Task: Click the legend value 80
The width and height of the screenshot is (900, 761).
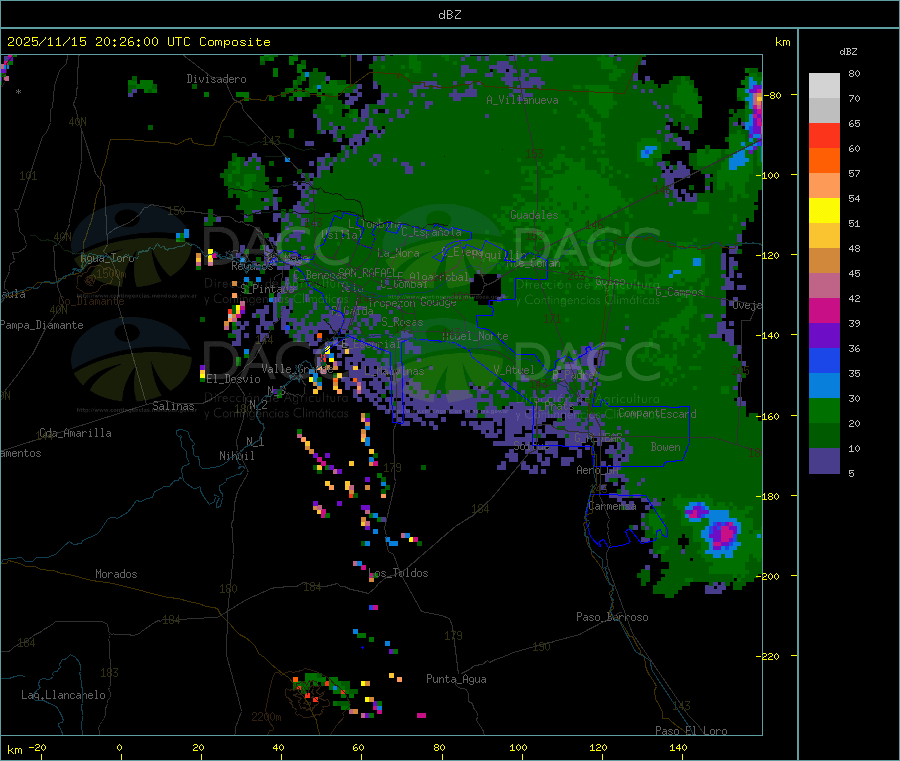Action: click(854, 73)
